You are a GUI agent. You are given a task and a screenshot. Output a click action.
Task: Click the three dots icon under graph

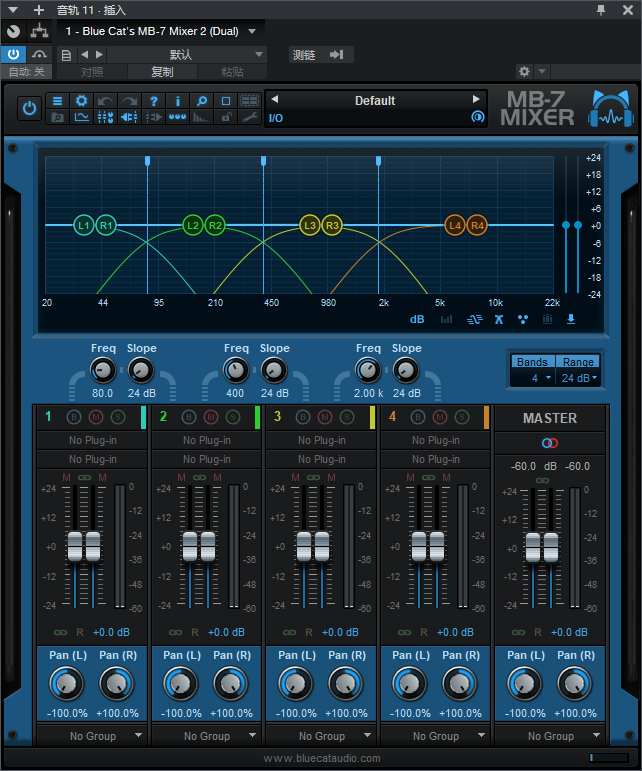coord(523,320)
